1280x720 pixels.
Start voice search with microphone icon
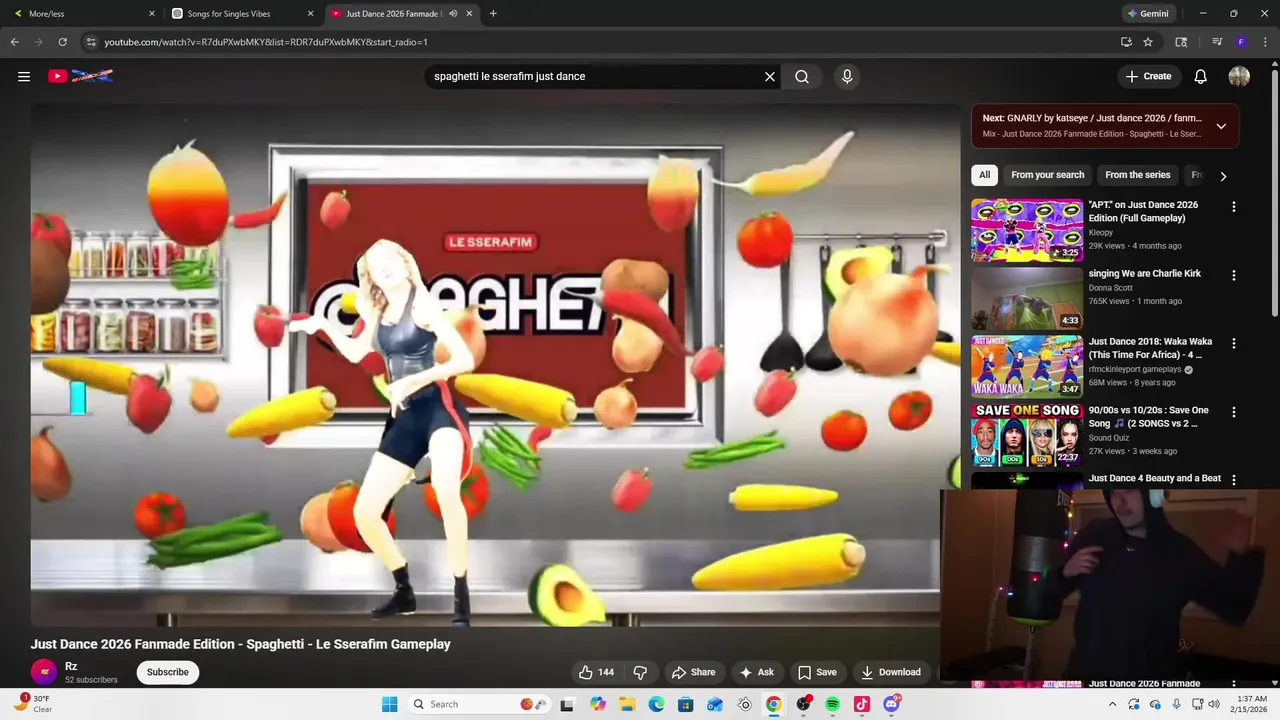847,76
